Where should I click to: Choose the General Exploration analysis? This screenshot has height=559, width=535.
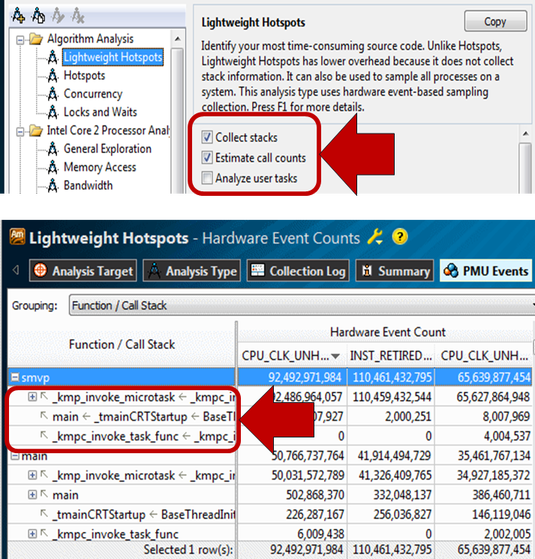pyautogui.click(x=107, y=149)
